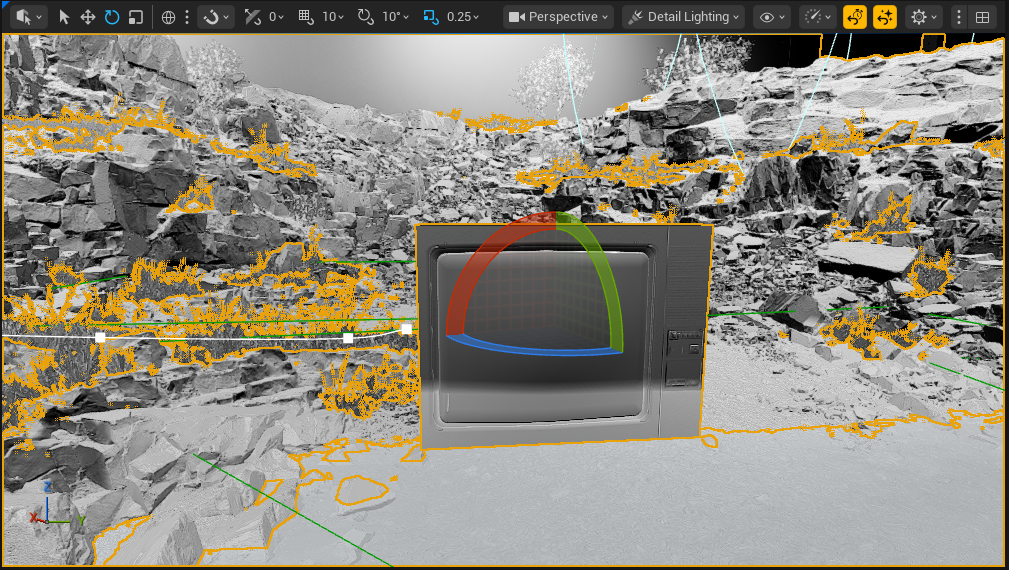The image size is (1009, 570).
Task: Open the performance and scalability gauge dropdown
Action: pos(818,17)
